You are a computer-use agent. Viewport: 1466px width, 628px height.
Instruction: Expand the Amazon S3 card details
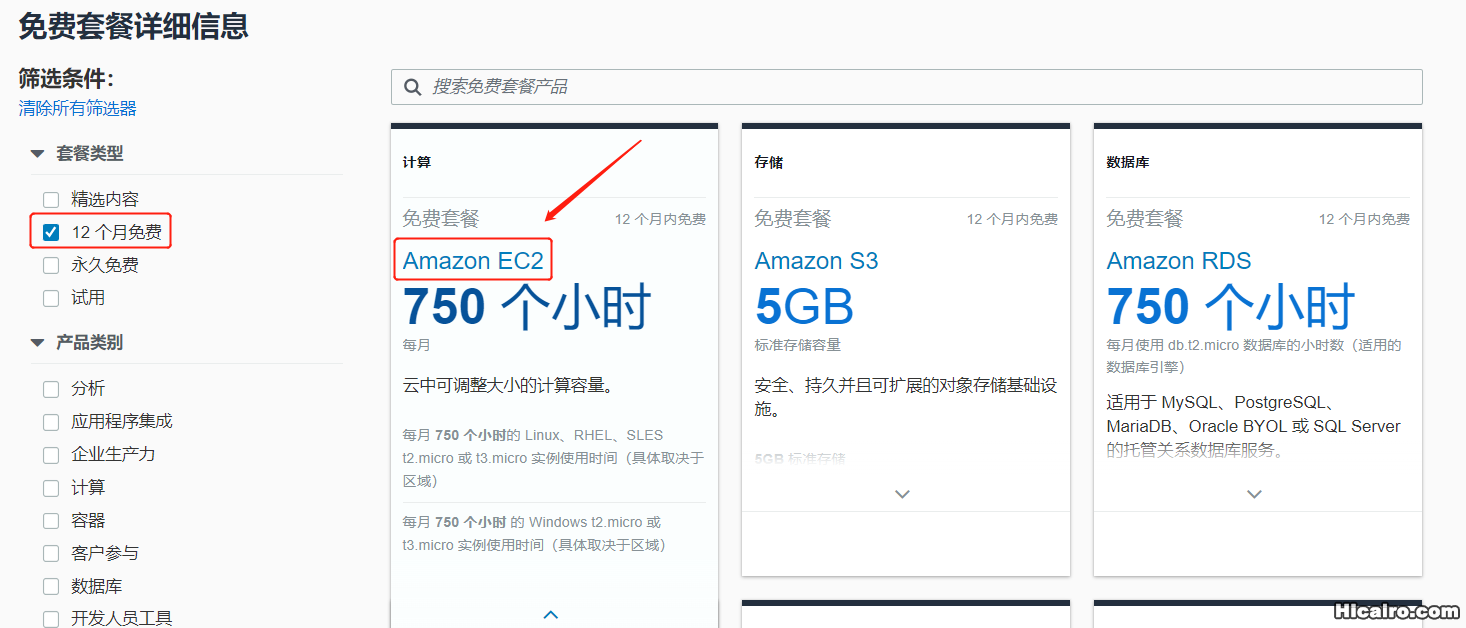pyautogui.click(x=903, y=493)
